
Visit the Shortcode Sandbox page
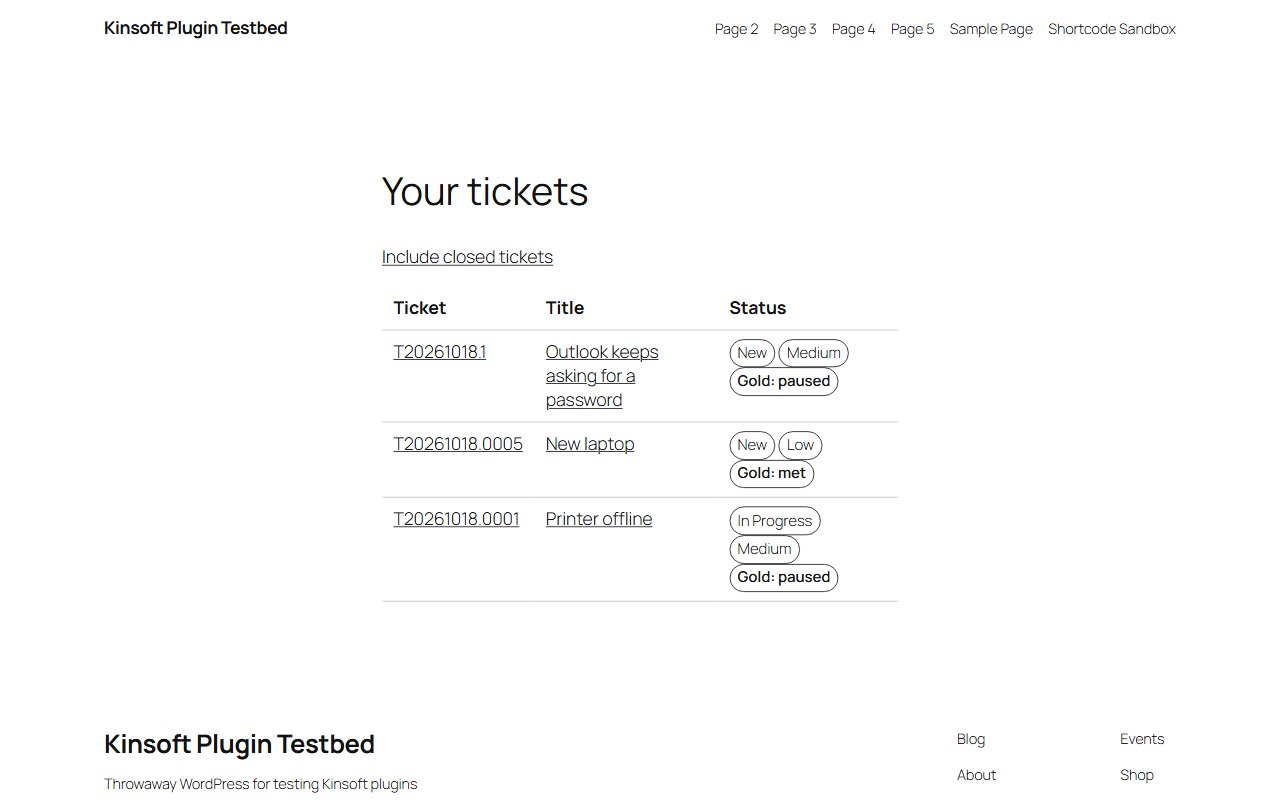tap(1112, 29)
